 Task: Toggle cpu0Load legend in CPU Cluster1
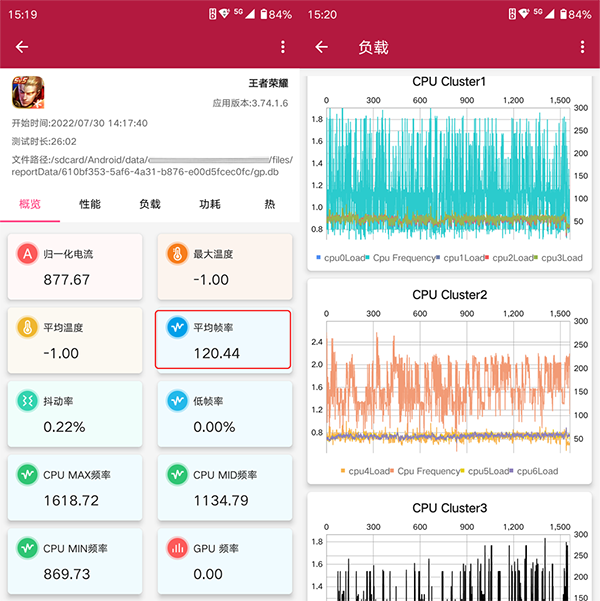click(340, 258)
